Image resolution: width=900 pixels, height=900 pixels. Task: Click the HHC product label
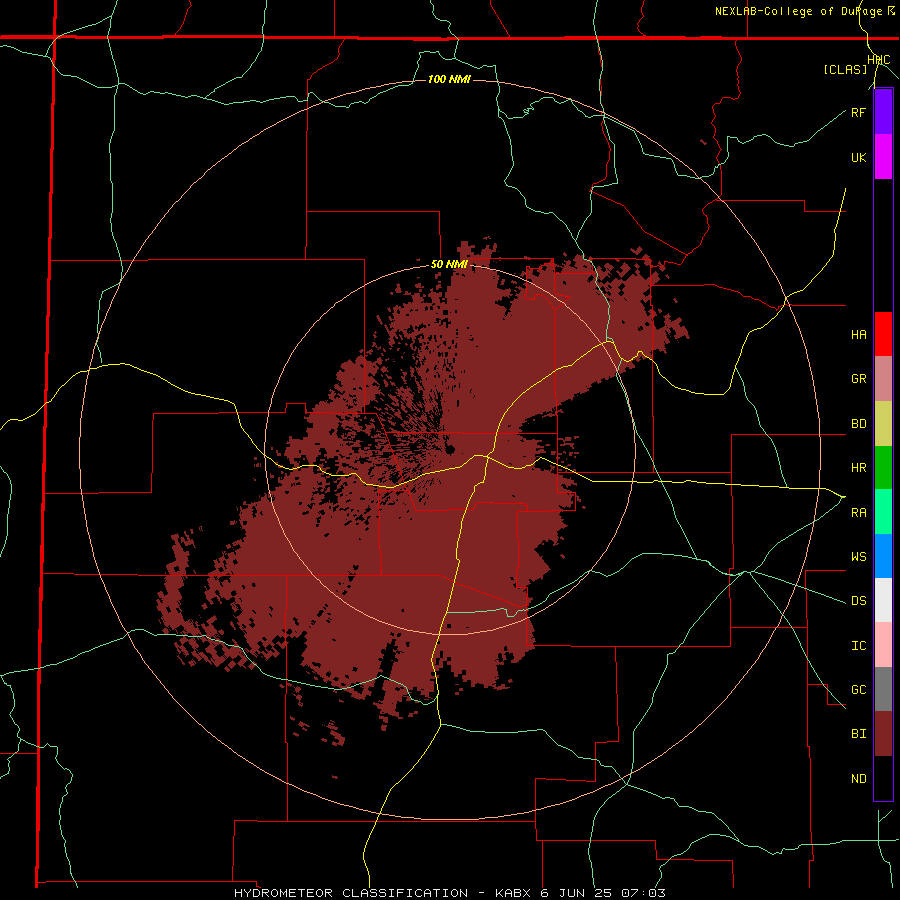pyautogui.click(x=879, y=60)
